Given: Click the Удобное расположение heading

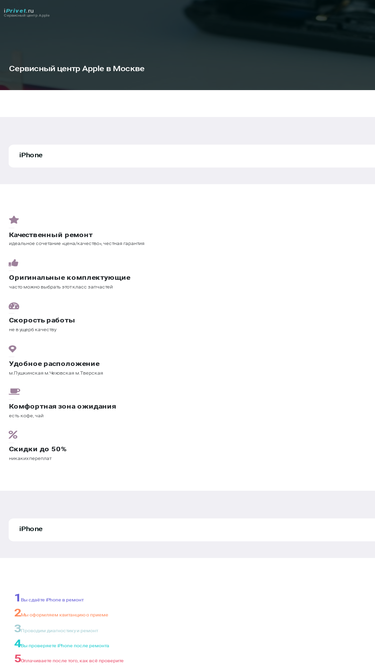Looking at the screenshot, I should (x=54, y=364).
